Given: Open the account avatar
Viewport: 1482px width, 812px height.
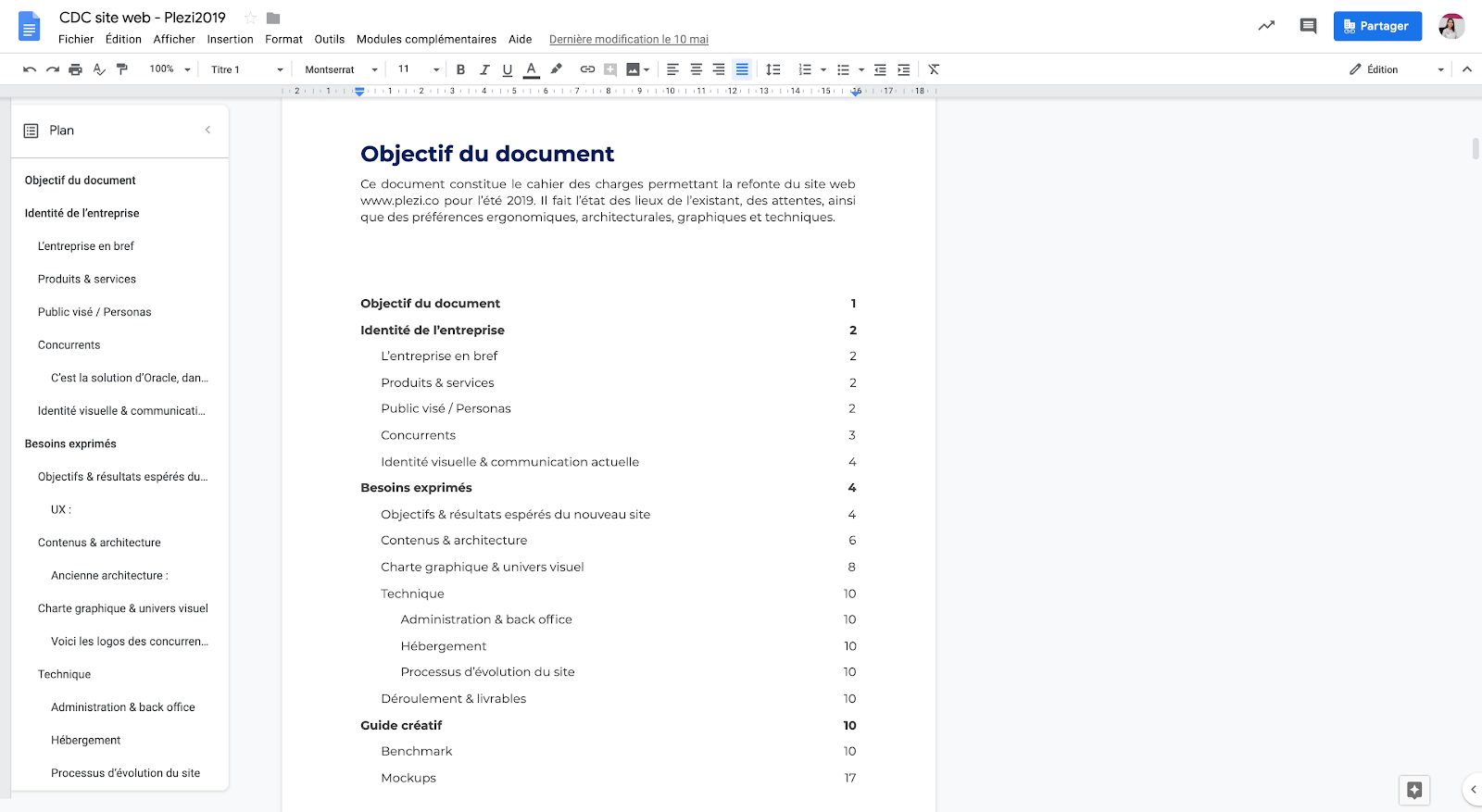Looking at the screenshot, I should 1451,26.
